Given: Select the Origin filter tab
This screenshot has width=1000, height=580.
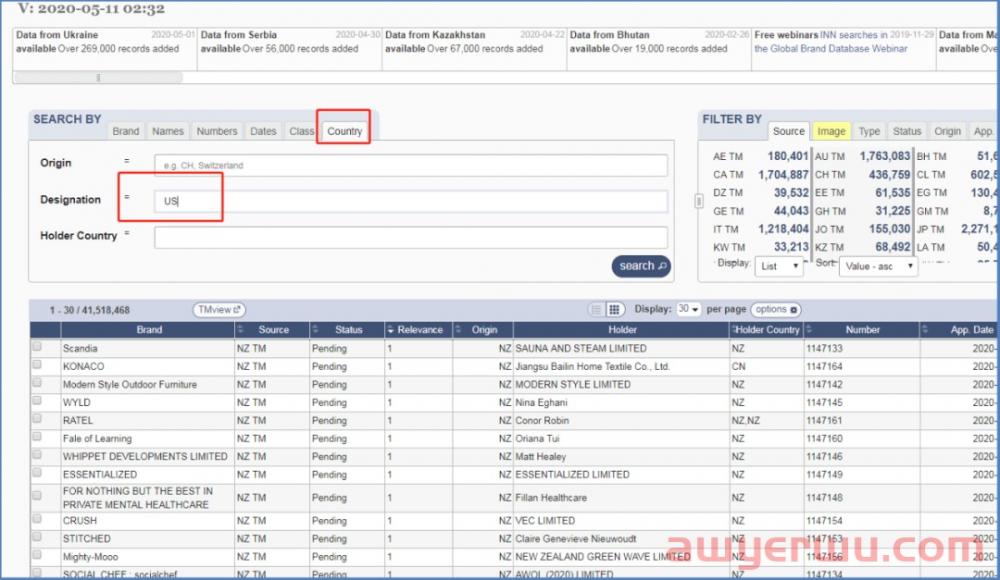Looking at the screenshot, I should click(x=948, y=131).
